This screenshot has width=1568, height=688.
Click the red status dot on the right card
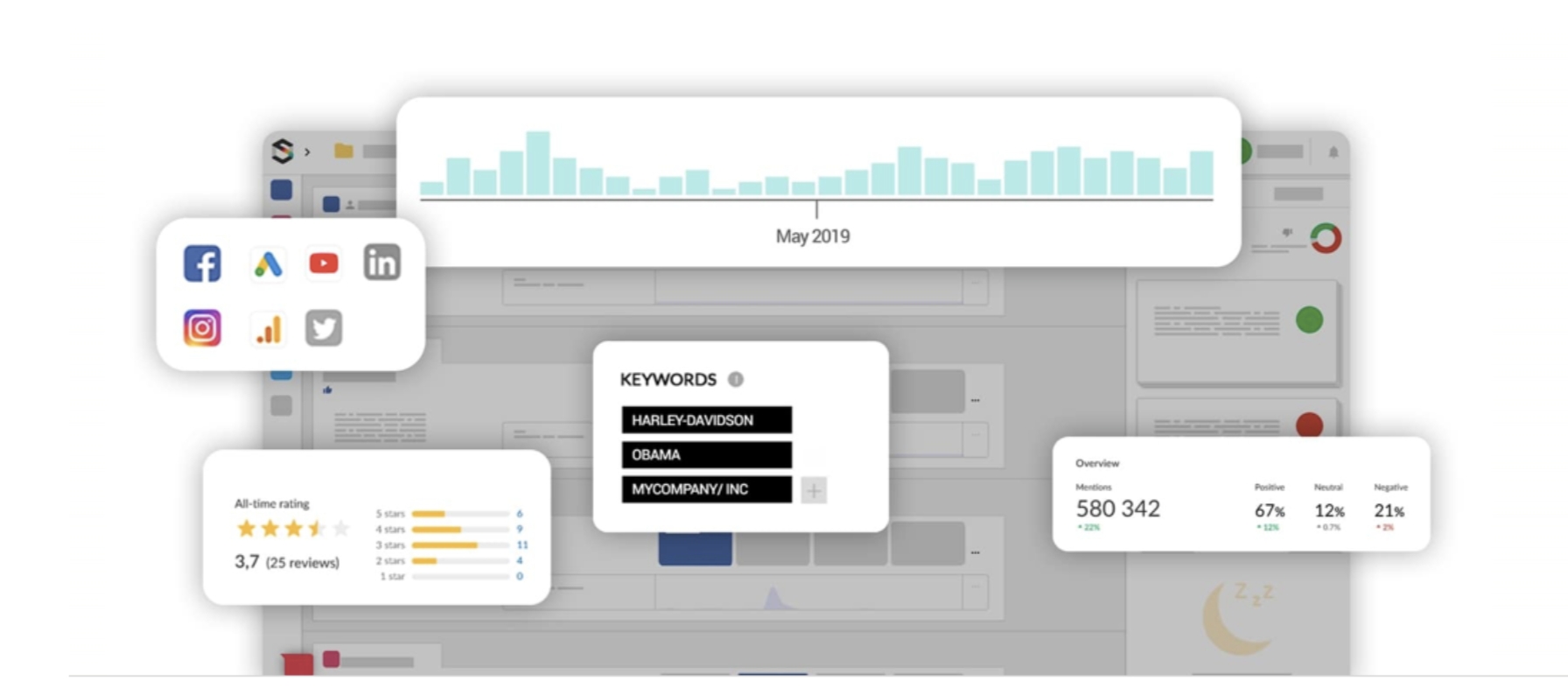[1309, 425]
